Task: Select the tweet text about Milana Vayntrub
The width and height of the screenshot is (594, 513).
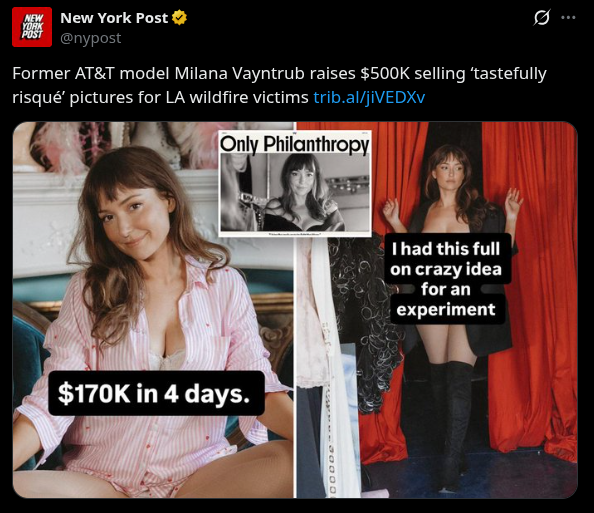Action: (279, 85)
